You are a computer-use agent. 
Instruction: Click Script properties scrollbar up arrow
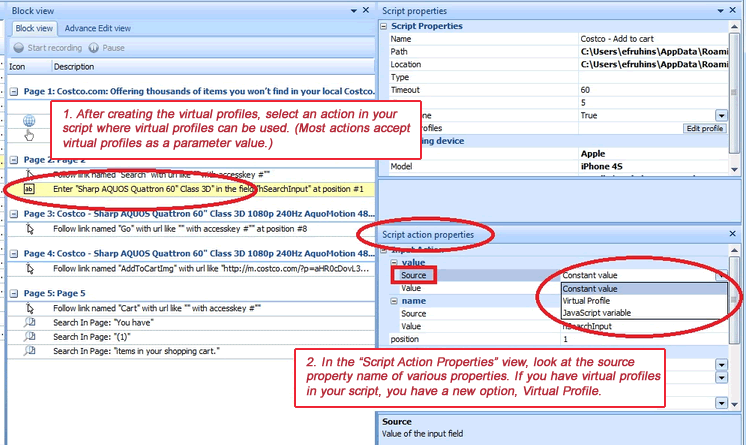click(x=735, y=27)
